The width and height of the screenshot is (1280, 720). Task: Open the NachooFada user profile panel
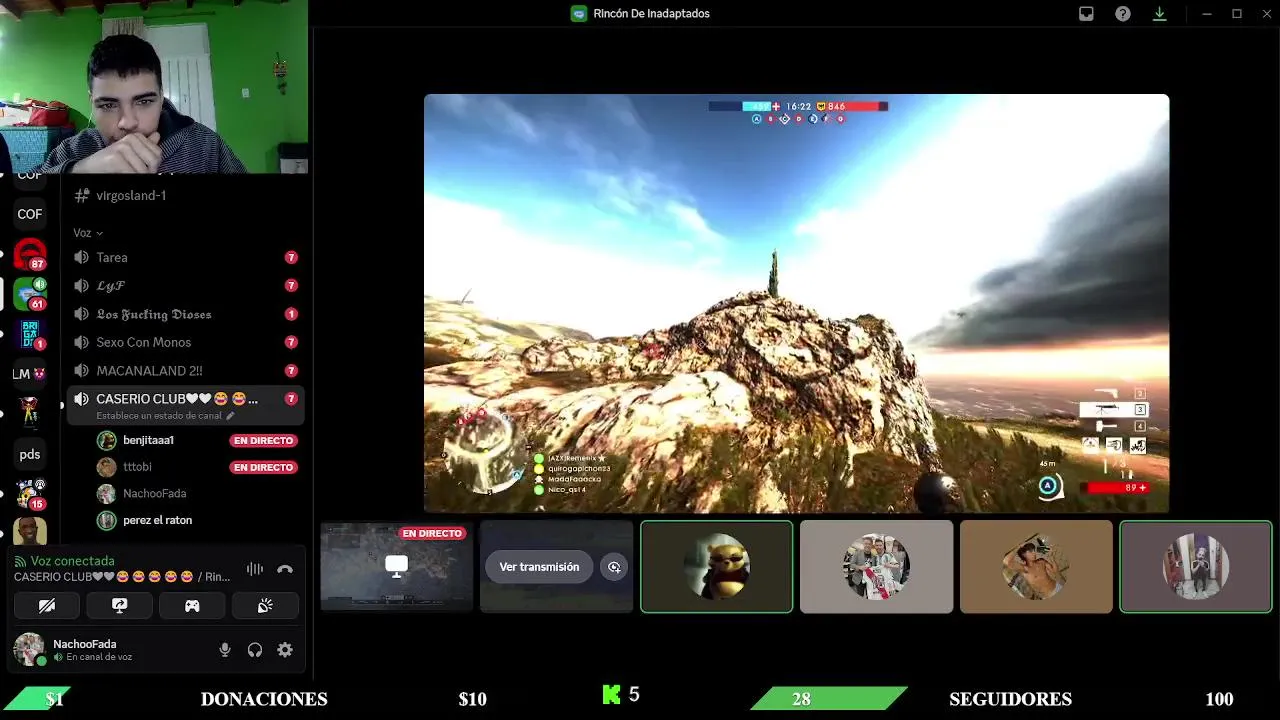[x=75, y=650]
